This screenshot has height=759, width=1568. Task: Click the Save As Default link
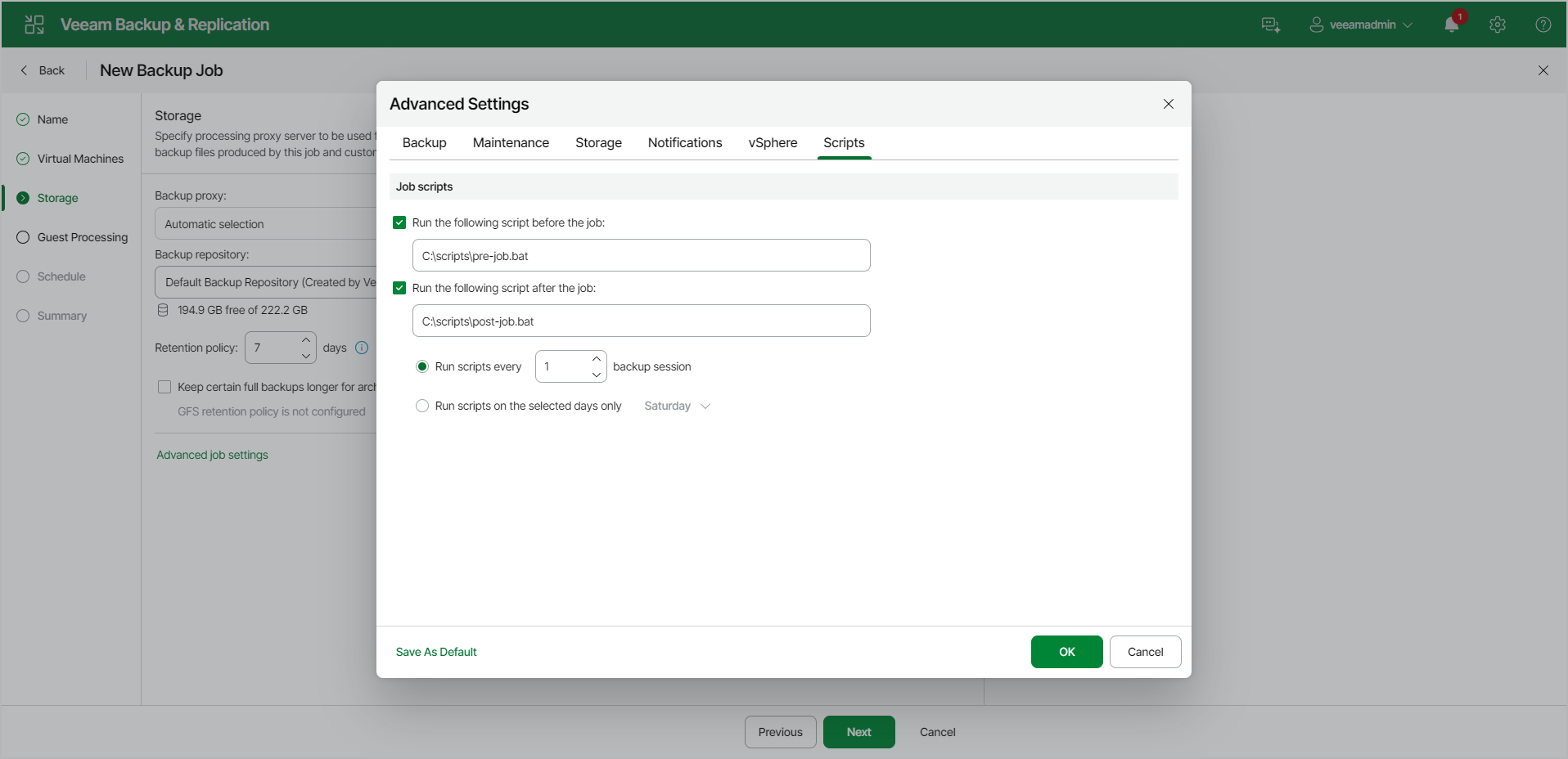pos(436,652)
